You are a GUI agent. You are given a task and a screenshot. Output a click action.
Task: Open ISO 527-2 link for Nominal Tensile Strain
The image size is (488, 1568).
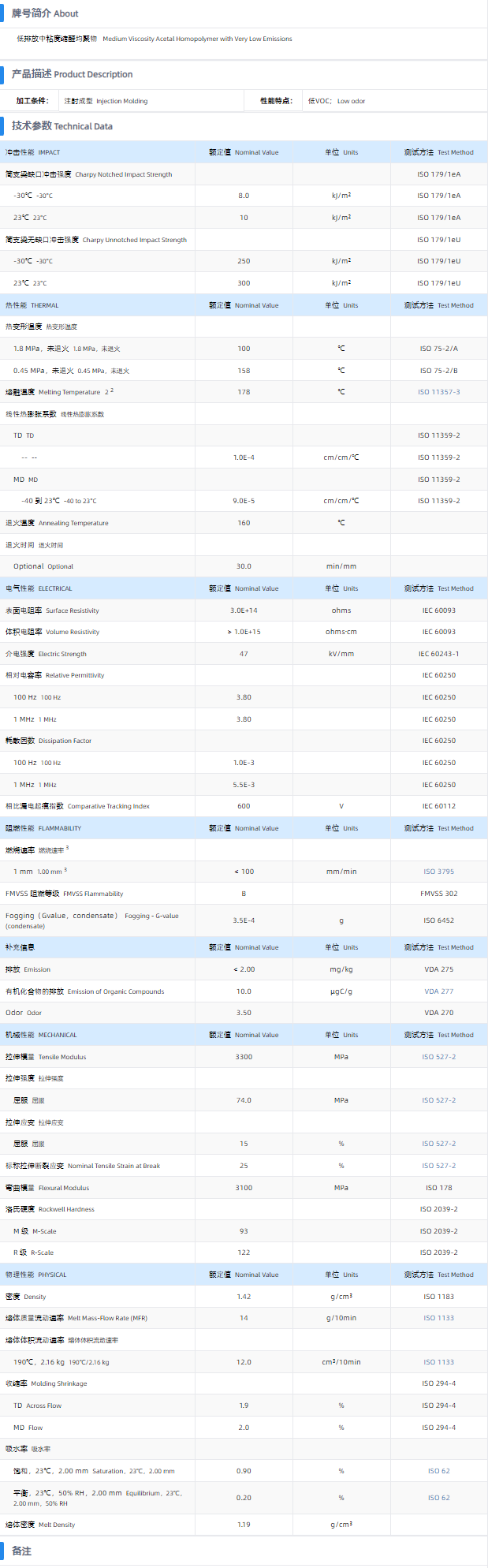[438, 1166]
